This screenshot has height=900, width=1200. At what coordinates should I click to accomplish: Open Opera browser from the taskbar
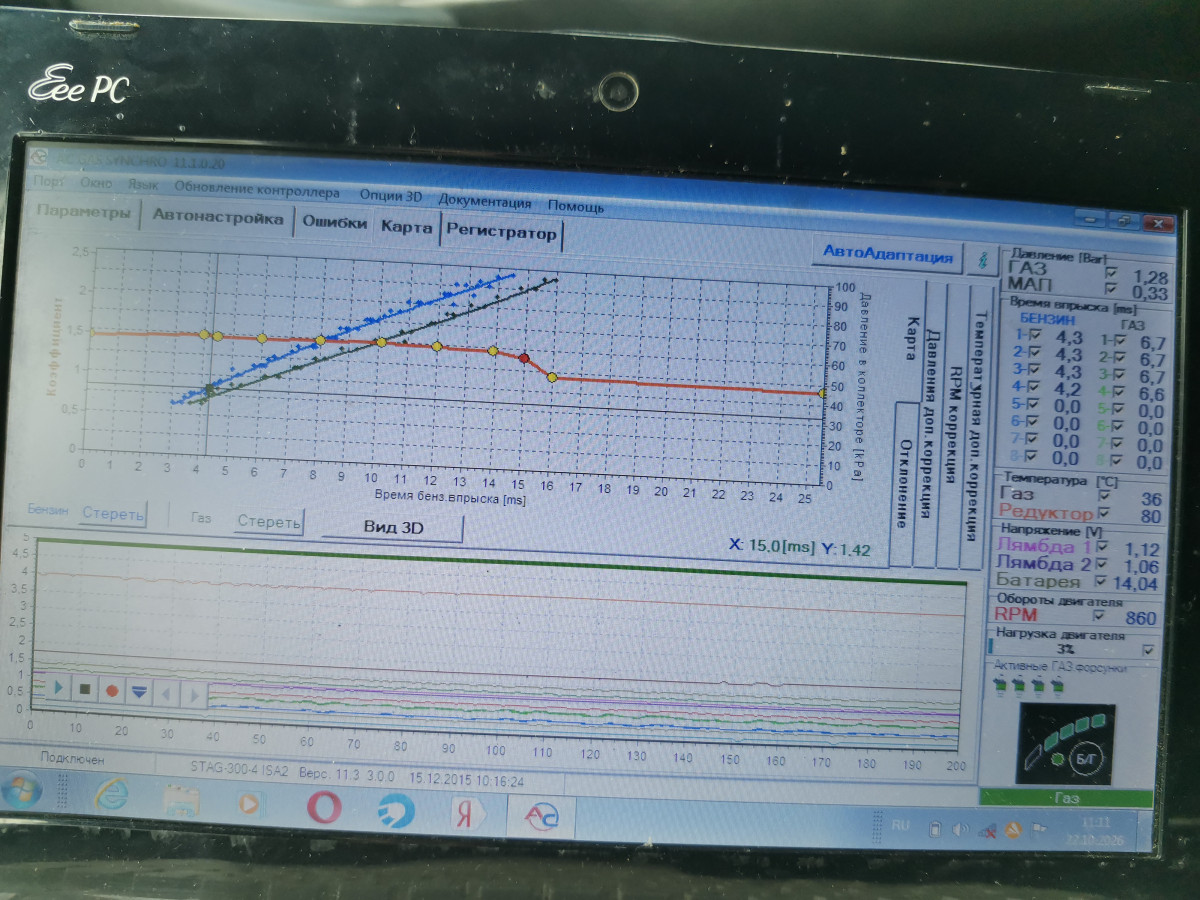(x=324, y=805)
